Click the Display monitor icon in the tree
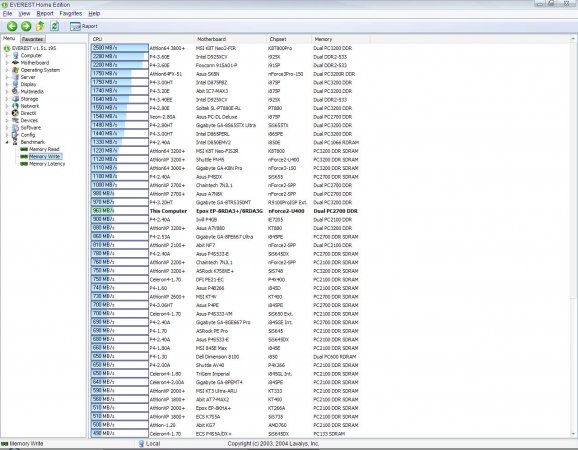 point(15,84)
